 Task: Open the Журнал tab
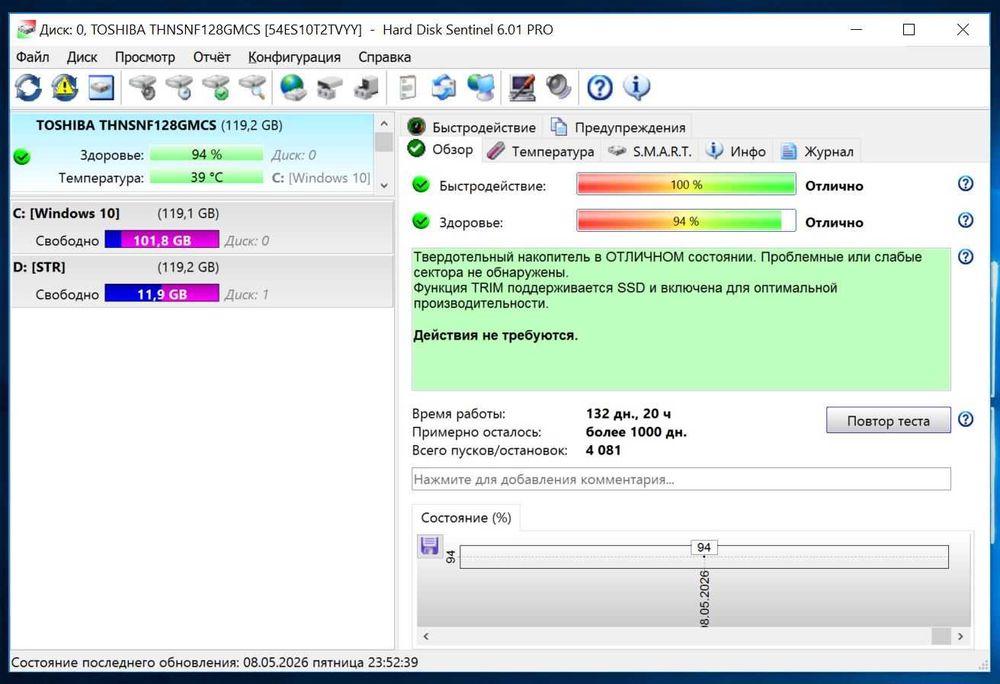[x=817, y=151]
